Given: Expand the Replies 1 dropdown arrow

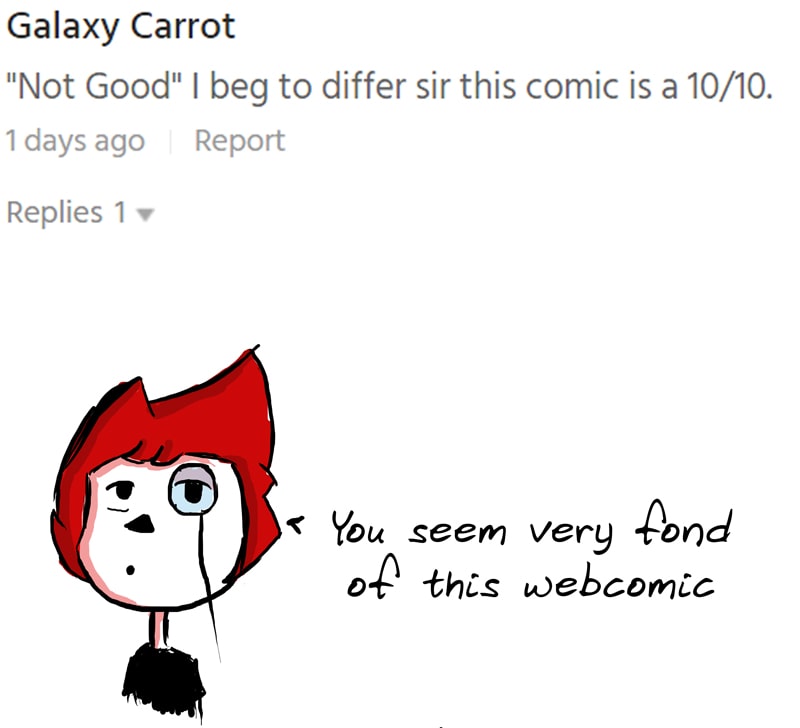Looking at the screenshot, I should [x=145, y=215].
